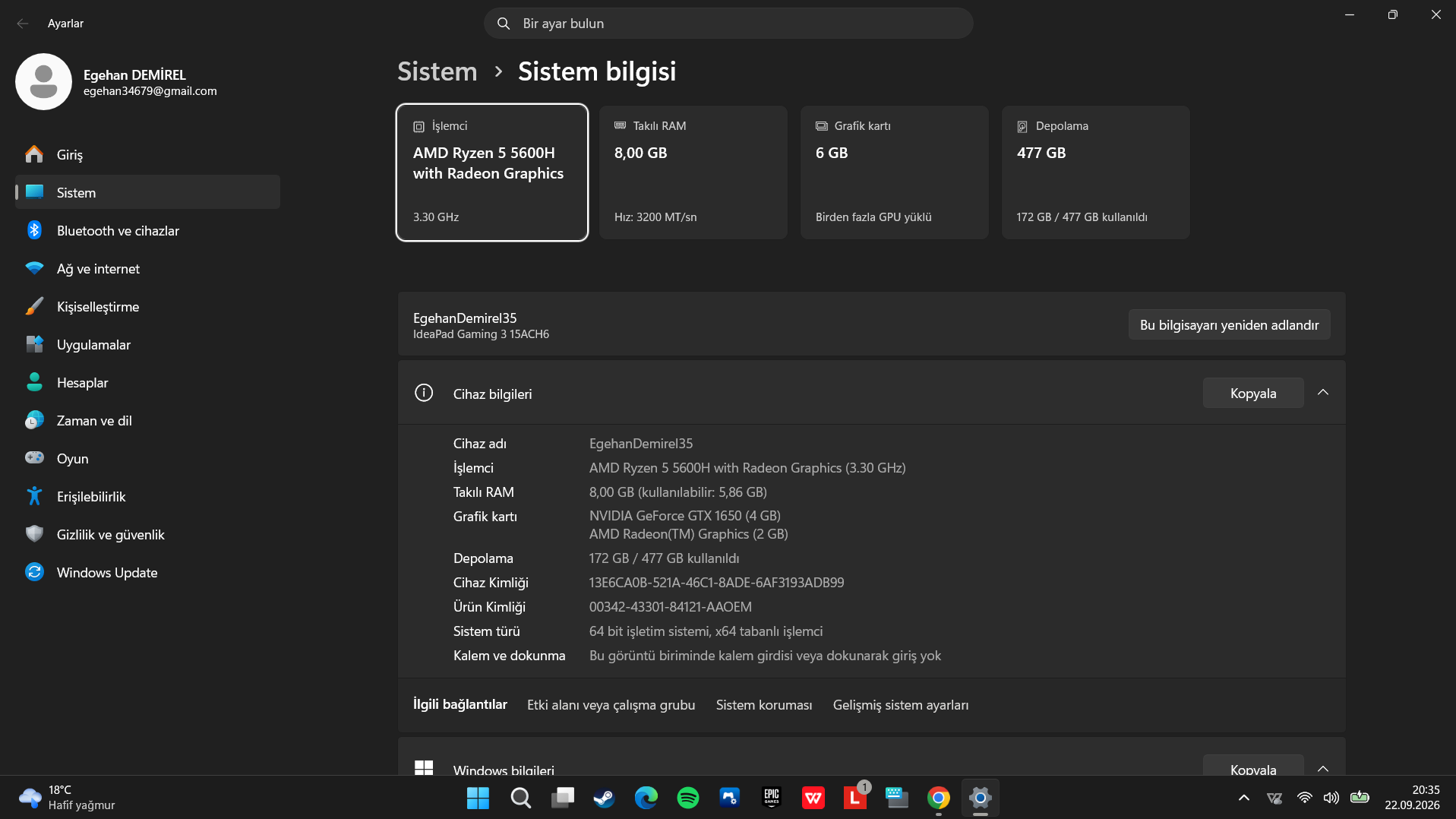The width and height of the screenshot is (1456, 819).
Task: Copy device info with Cihaz bilgileri Kopyala
Action: click(1253, 393)
